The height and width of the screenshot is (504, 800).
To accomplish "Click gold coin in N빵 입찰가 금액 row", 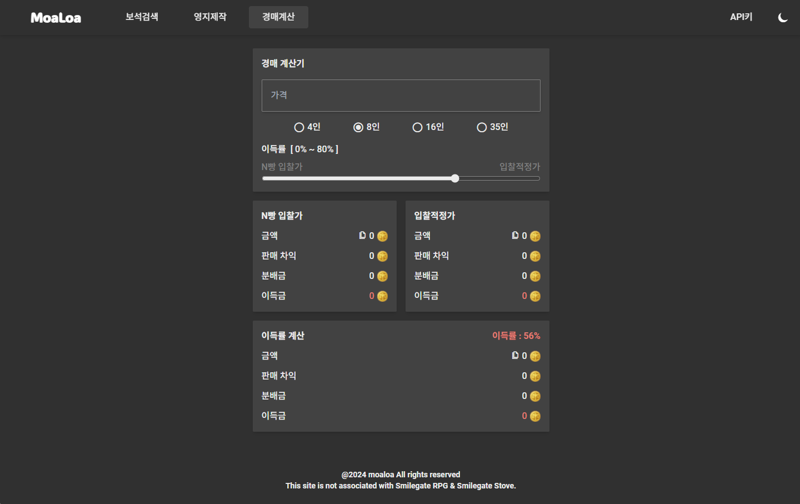I will pyautogui.click(x=382, y=236).
